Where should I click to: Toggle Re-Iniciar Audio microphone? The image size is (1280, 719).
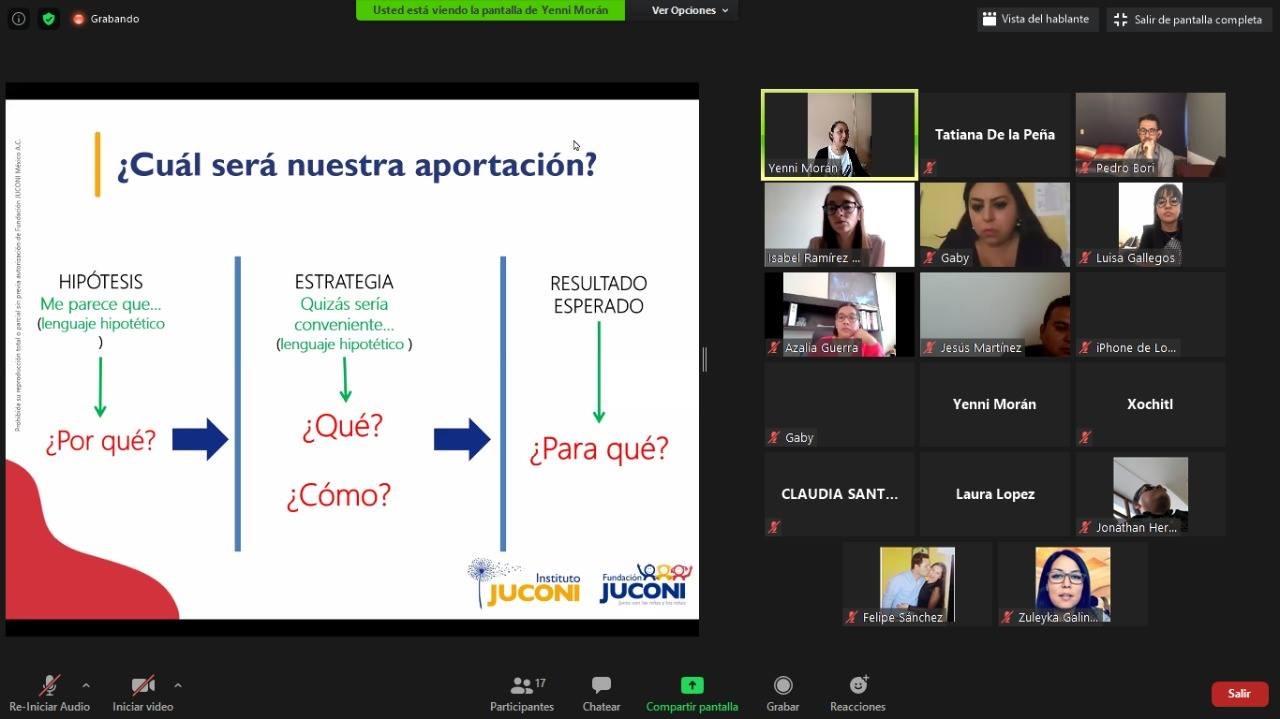[49, 694]
